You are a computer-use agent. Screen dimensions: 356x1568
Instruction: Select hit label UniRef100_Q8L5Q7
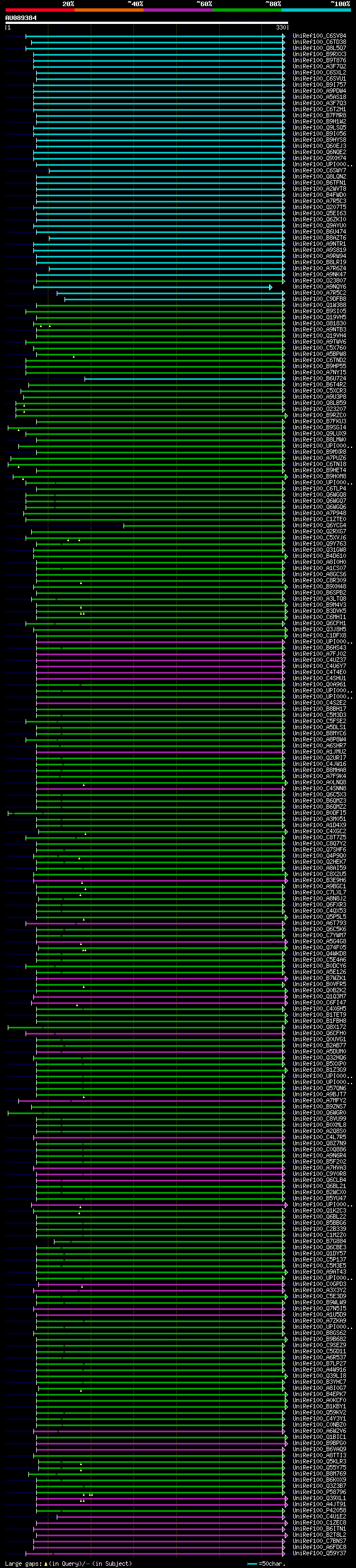point(319,48)
